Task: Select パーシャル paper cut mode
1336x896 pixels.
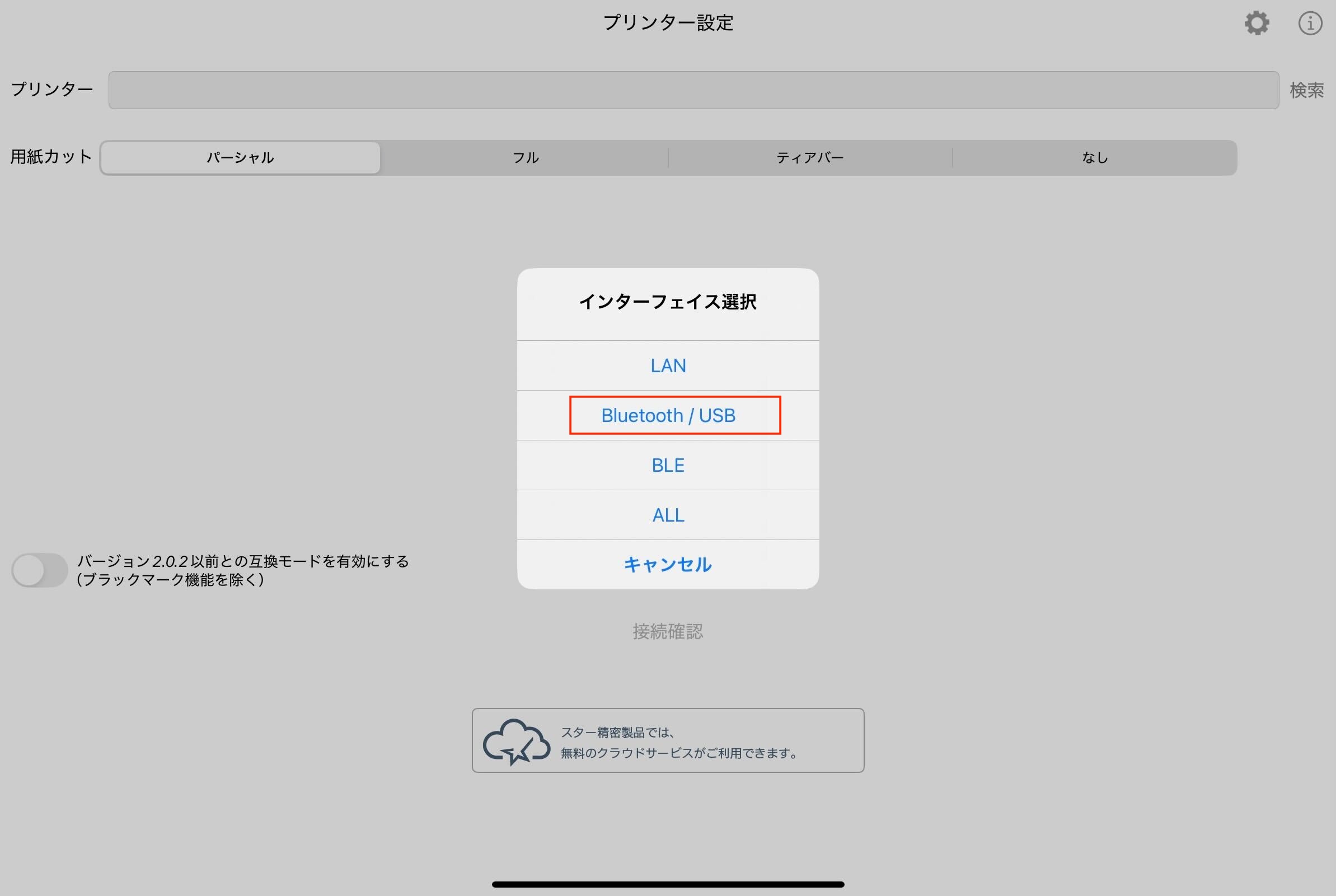Action: click(240, 157)
